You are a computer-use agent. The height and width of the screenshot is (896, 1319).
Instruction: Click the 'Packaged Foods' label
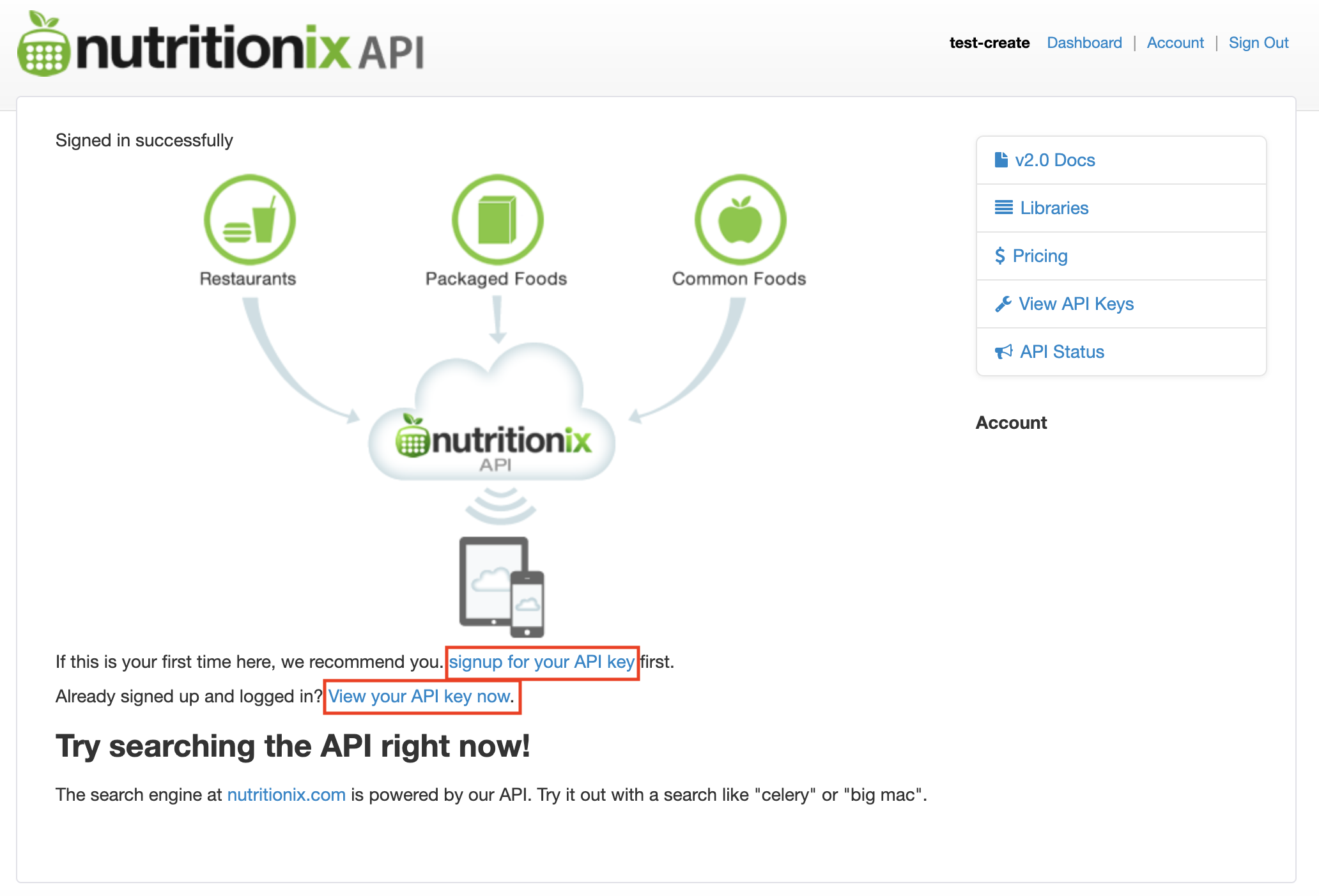coord(497,279)
